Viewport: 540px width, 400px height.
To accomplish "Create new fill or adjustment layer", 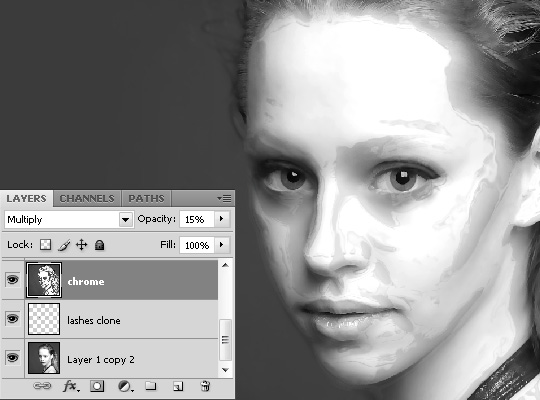I will pos(125,386).
